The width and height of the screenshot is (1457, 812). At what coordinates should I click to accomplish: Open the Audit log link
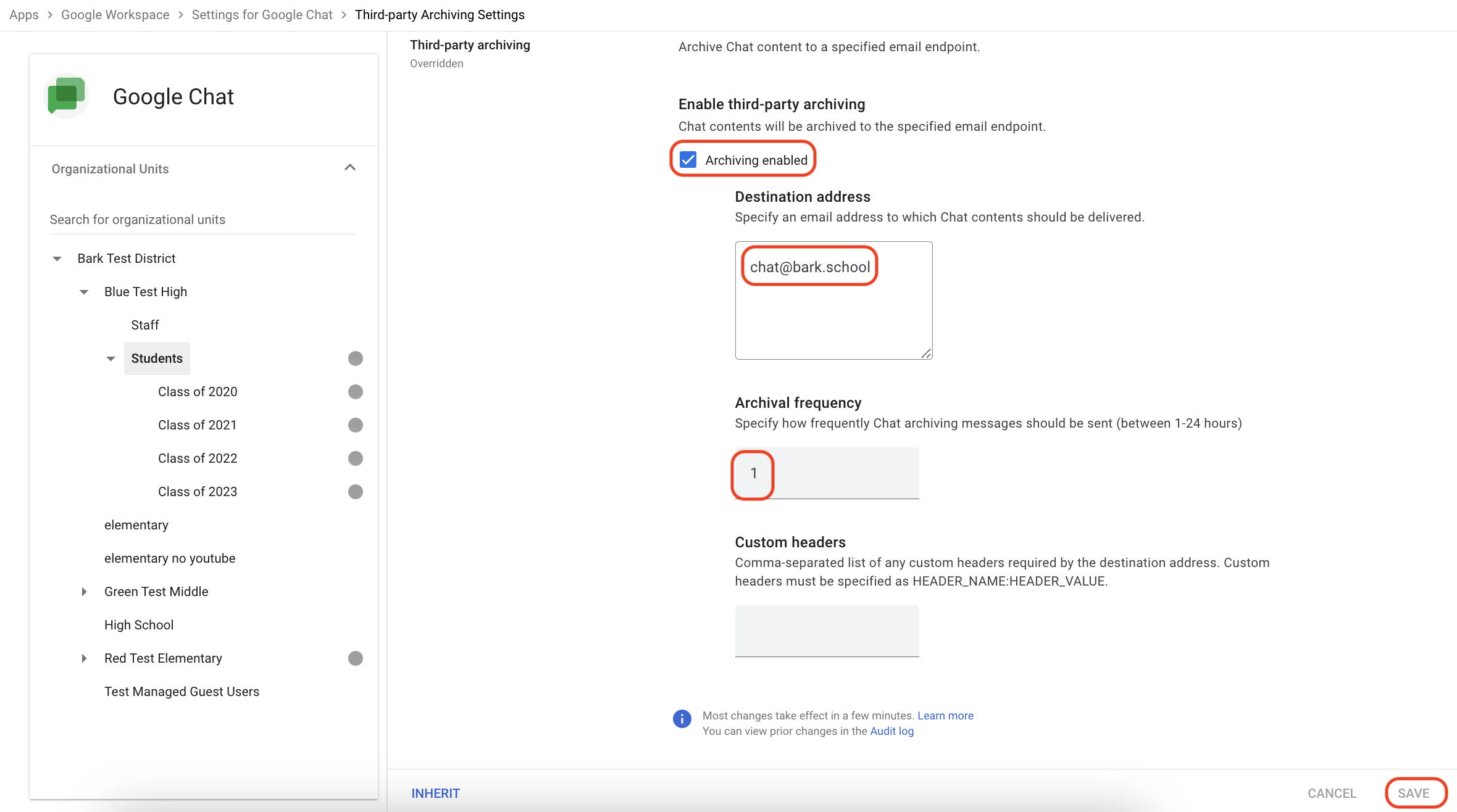[x=892, y=731]
